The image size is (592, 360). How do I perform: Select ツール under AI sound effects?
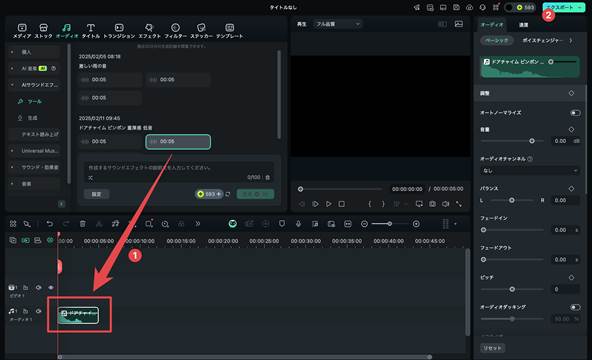coord(34,102)
